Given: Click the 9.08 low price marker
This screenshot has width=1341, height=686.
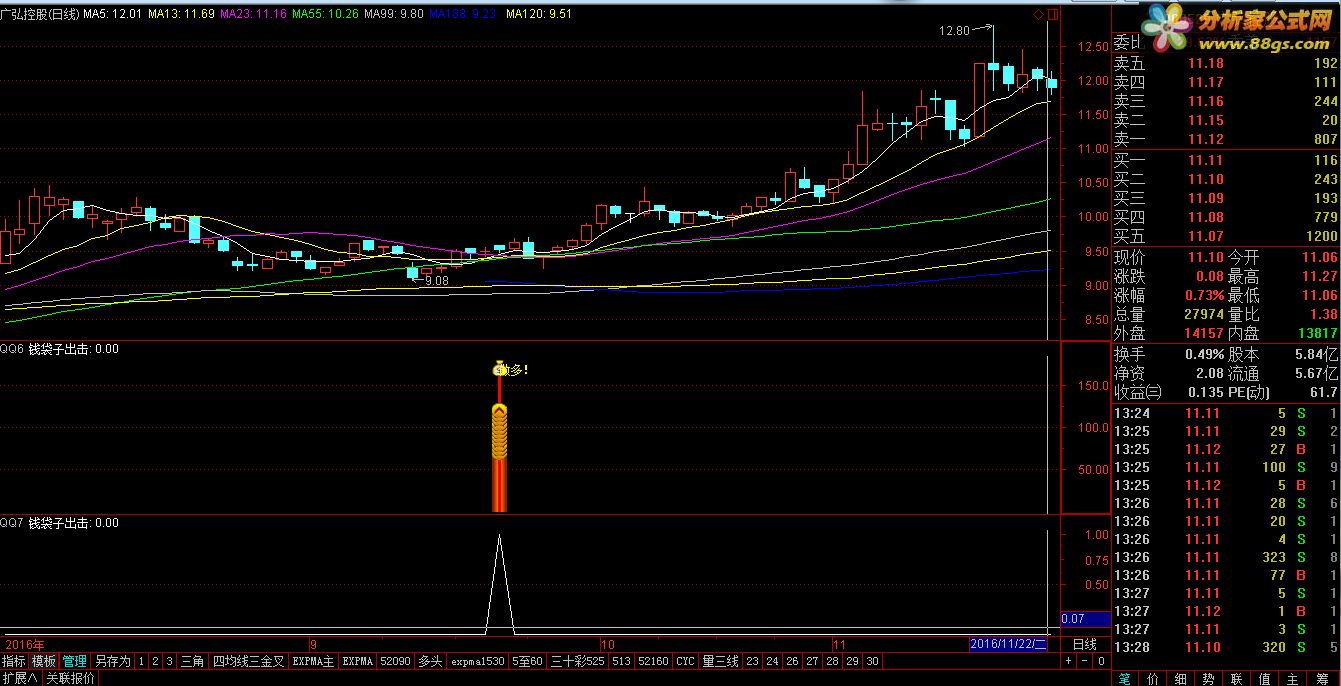Looking at the screenshot, I should coord(436,281).
